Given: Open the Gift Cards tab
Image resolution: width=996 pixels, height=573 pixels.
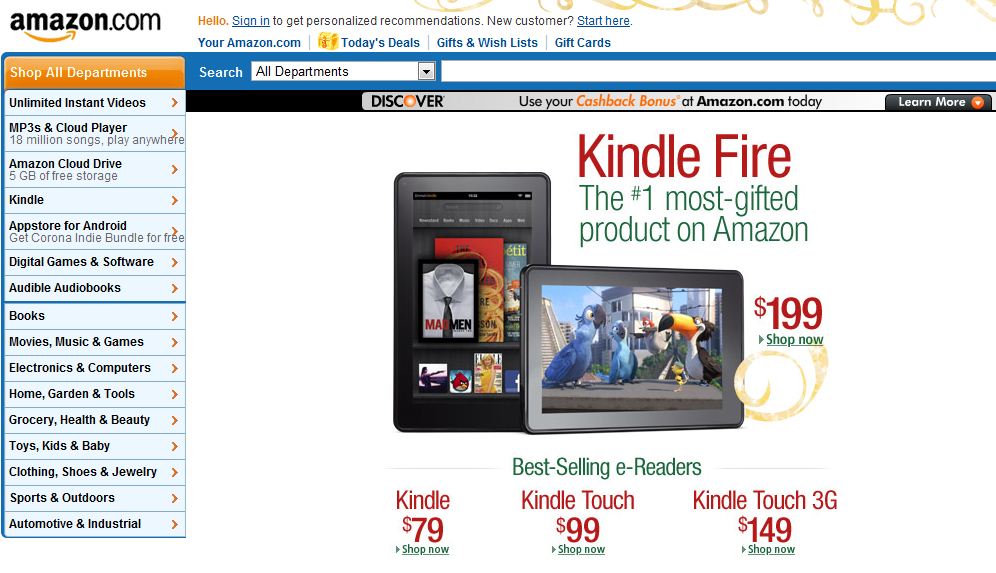Looking at the screenshot, I should click(582, 43).
